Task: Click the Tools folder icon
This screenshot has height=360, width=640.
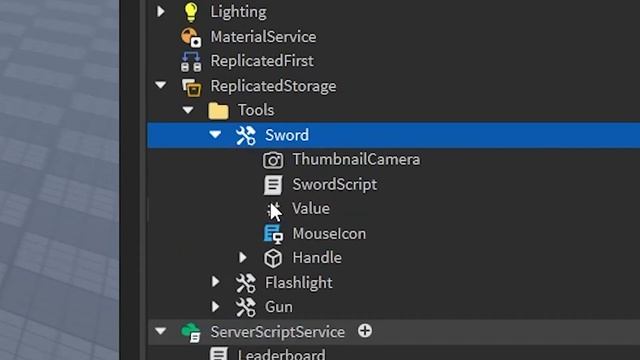Action: coord(218,111)
